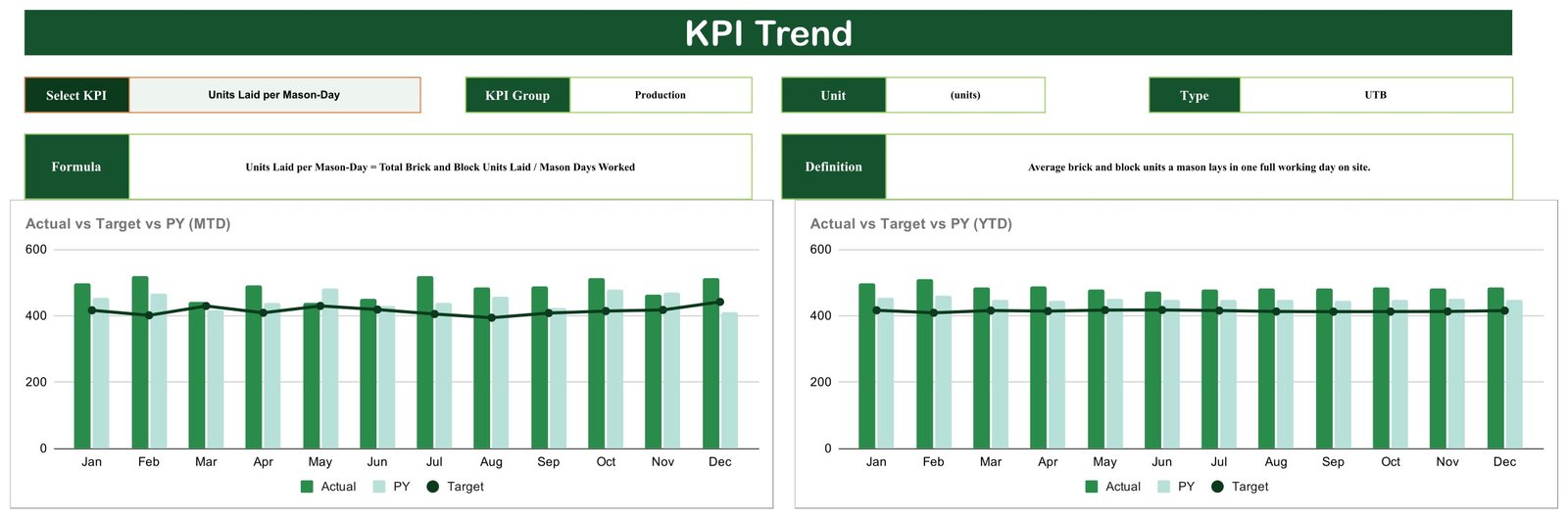
Task: Select the Jul Actual bar in the MTD chart
Action: 425,362
